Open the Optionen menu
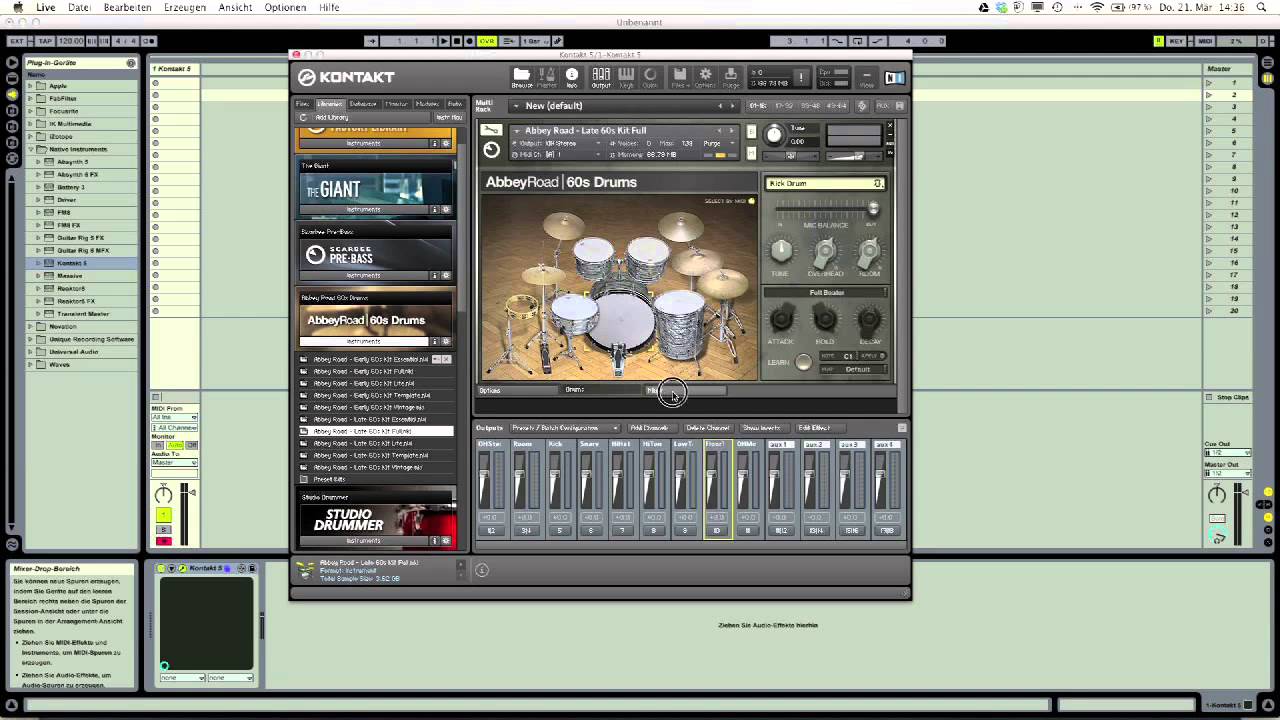 pyautogui.click(x=285, y=7)
